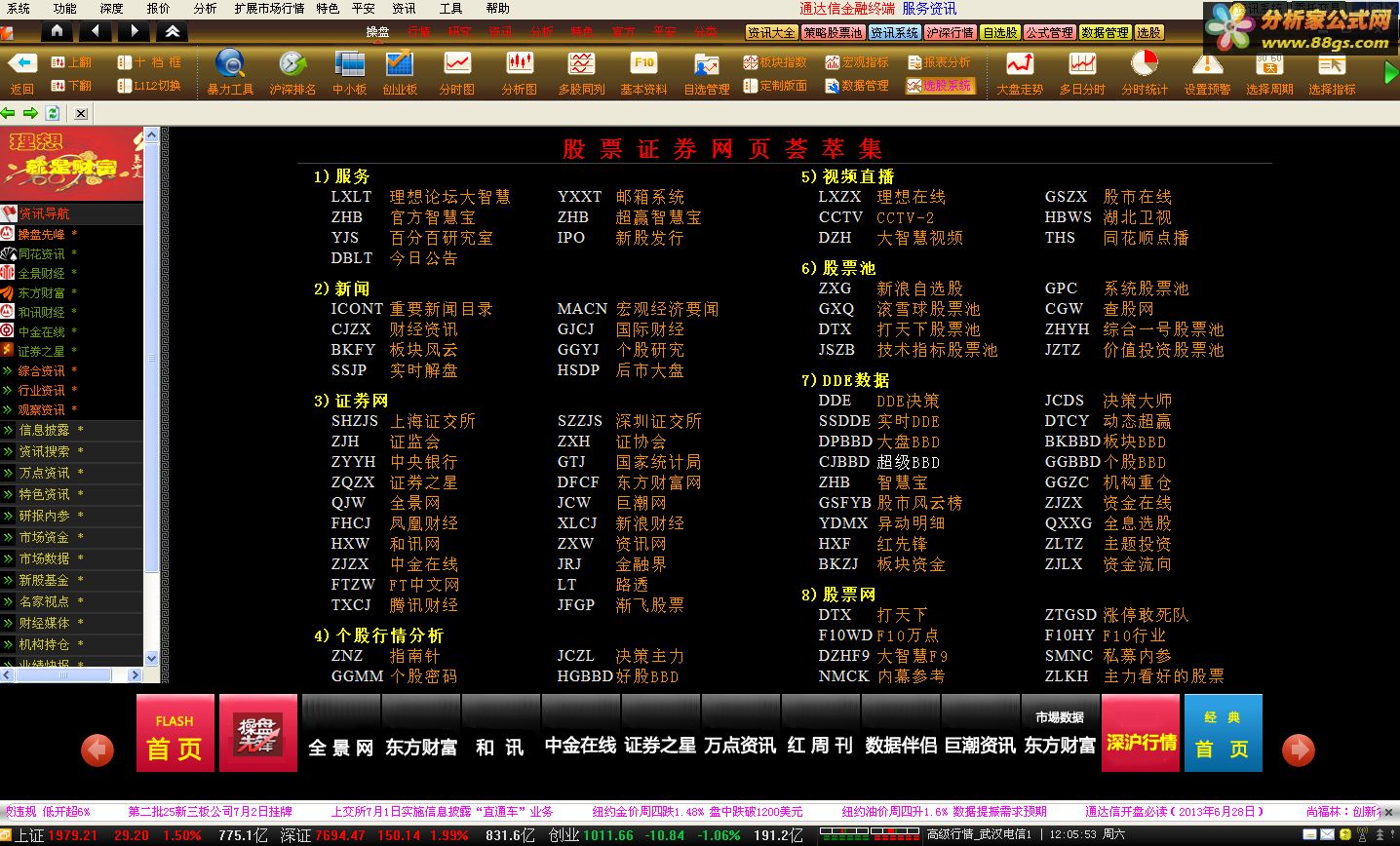This screenshot has height=846, width=1400.
Task: Click the green play arrow at toolbar end
Action: [x=1391, y=73]
